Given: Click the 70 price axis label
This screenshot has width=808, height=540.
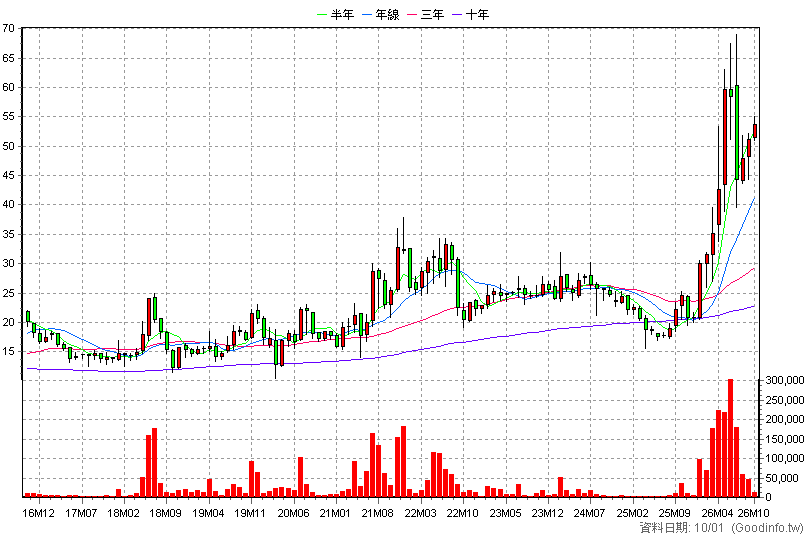Looking at the screenshot, I should click(8, 28).
